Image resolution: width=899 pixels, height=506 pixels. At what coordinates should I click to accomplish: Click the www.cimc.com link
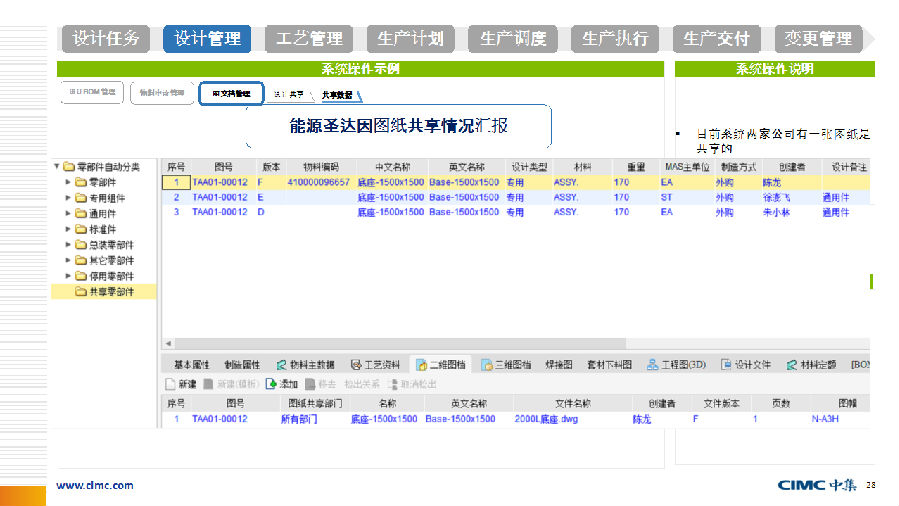coord(94,486)
